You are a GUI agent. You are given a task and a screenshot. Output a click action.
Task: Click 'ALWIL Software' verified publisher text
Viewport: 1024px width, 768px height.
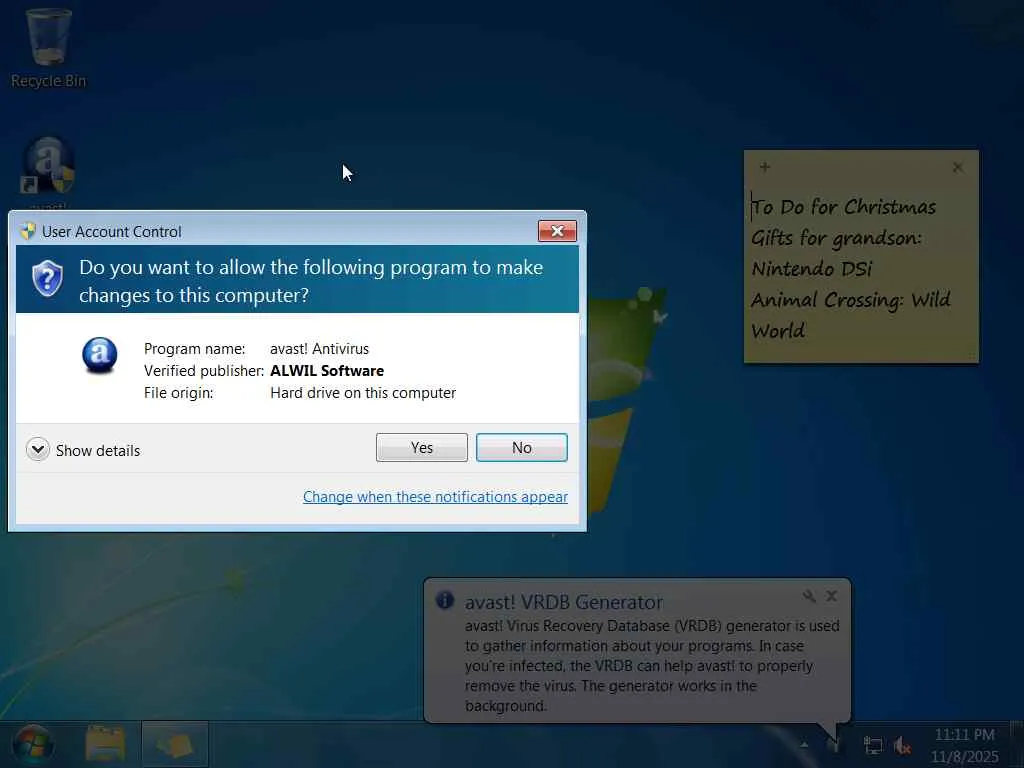(327, 370)
